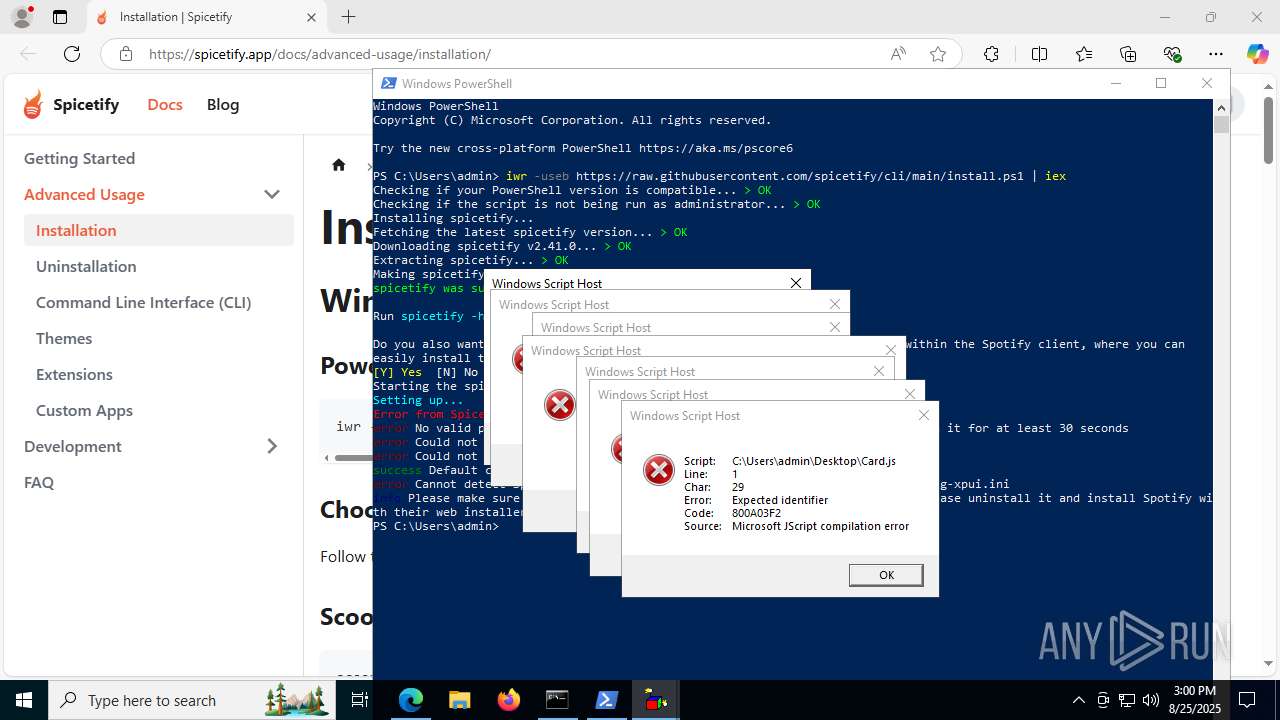This screenshot has width=1280, height=720.
Task: Click PowerShell vertical scrollbar thumb
Action: tap(1221, 124)
